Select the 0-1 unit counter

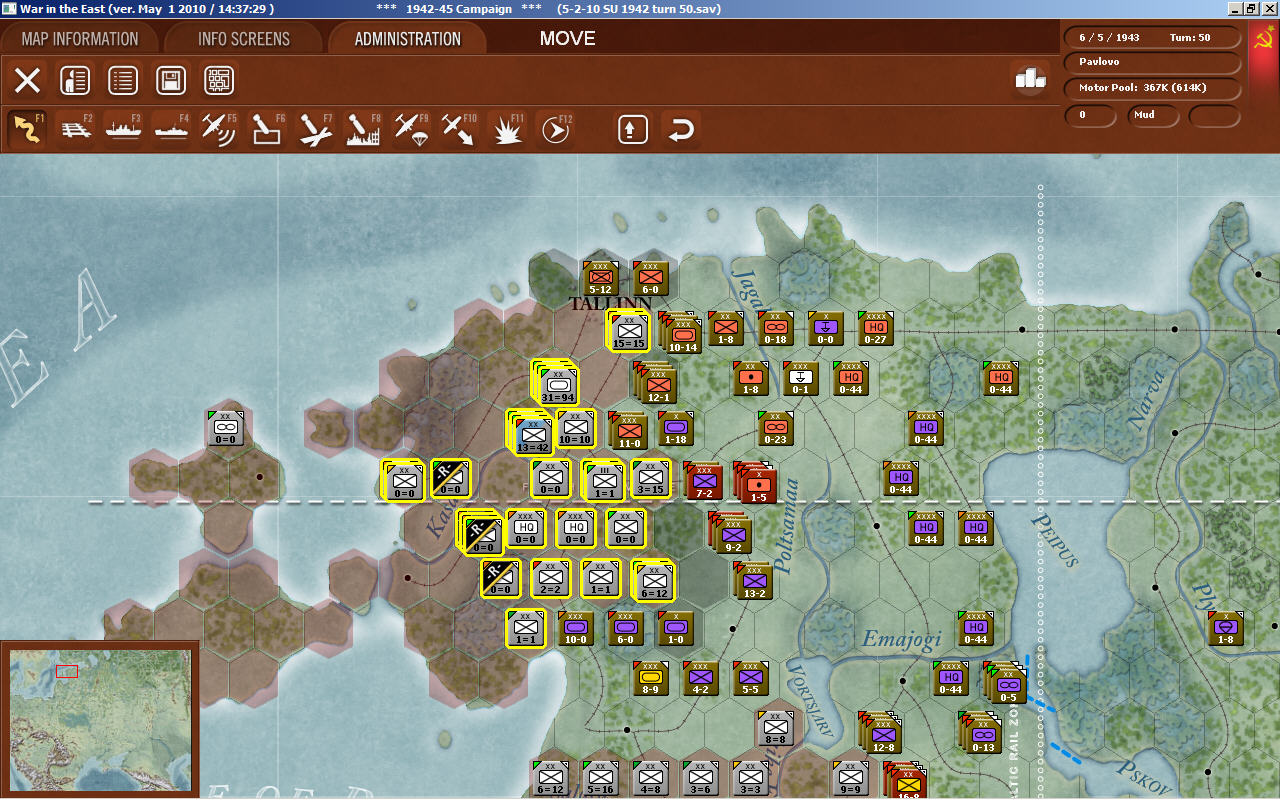point(800,378)
